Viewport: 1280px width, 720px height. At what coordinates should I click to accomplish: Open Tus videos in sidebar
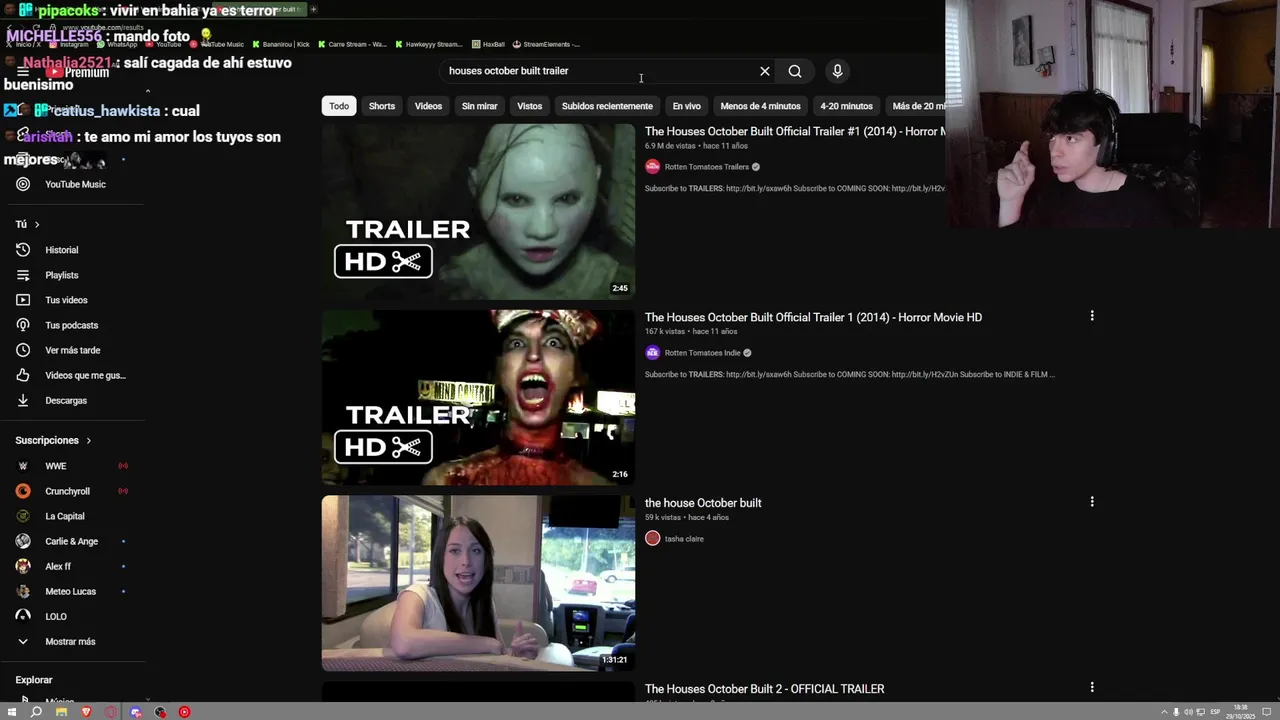pos(64,300)
